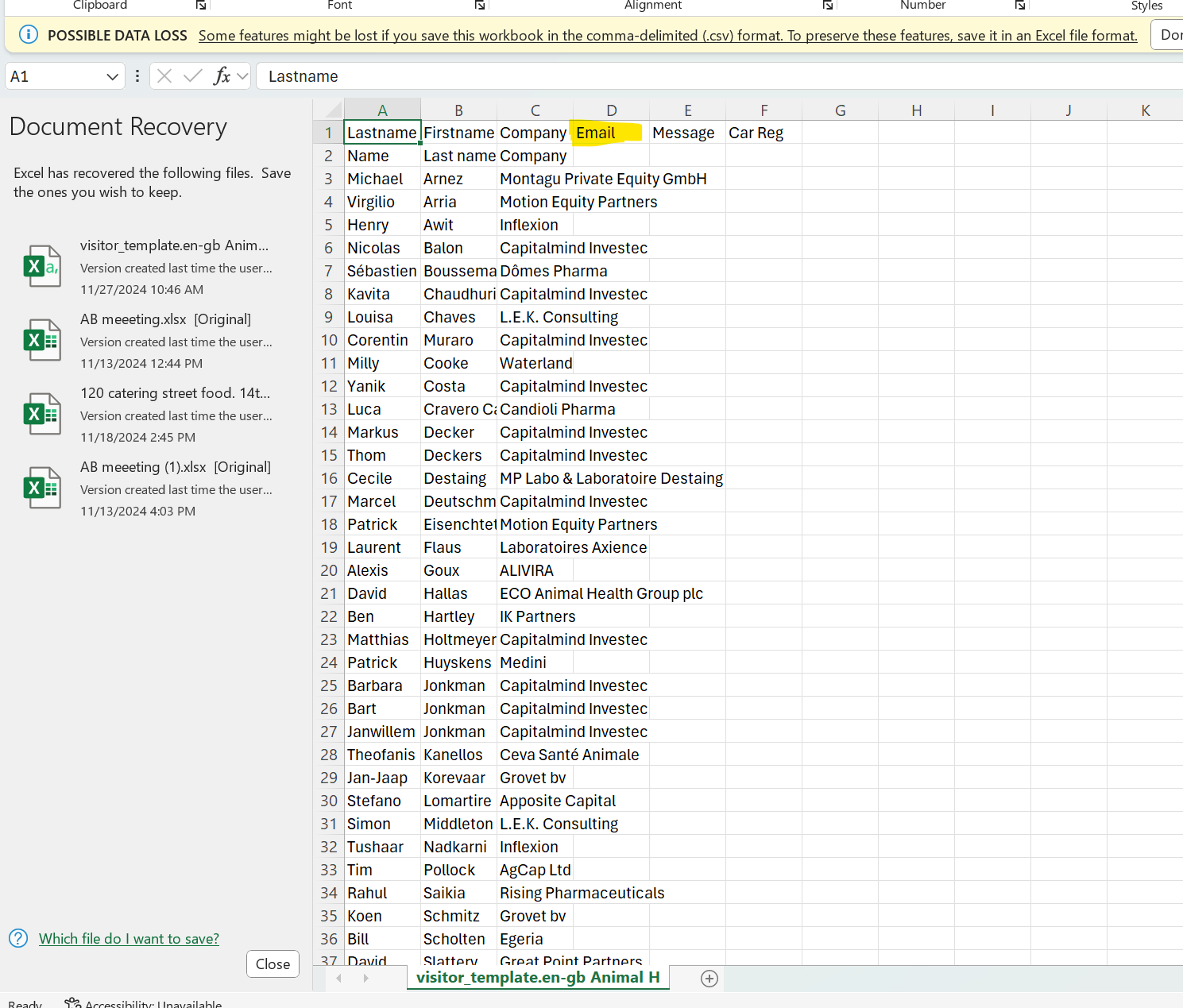Select column G header
This screenshot has width=1183, height=1008.
(x=840, y=110)
